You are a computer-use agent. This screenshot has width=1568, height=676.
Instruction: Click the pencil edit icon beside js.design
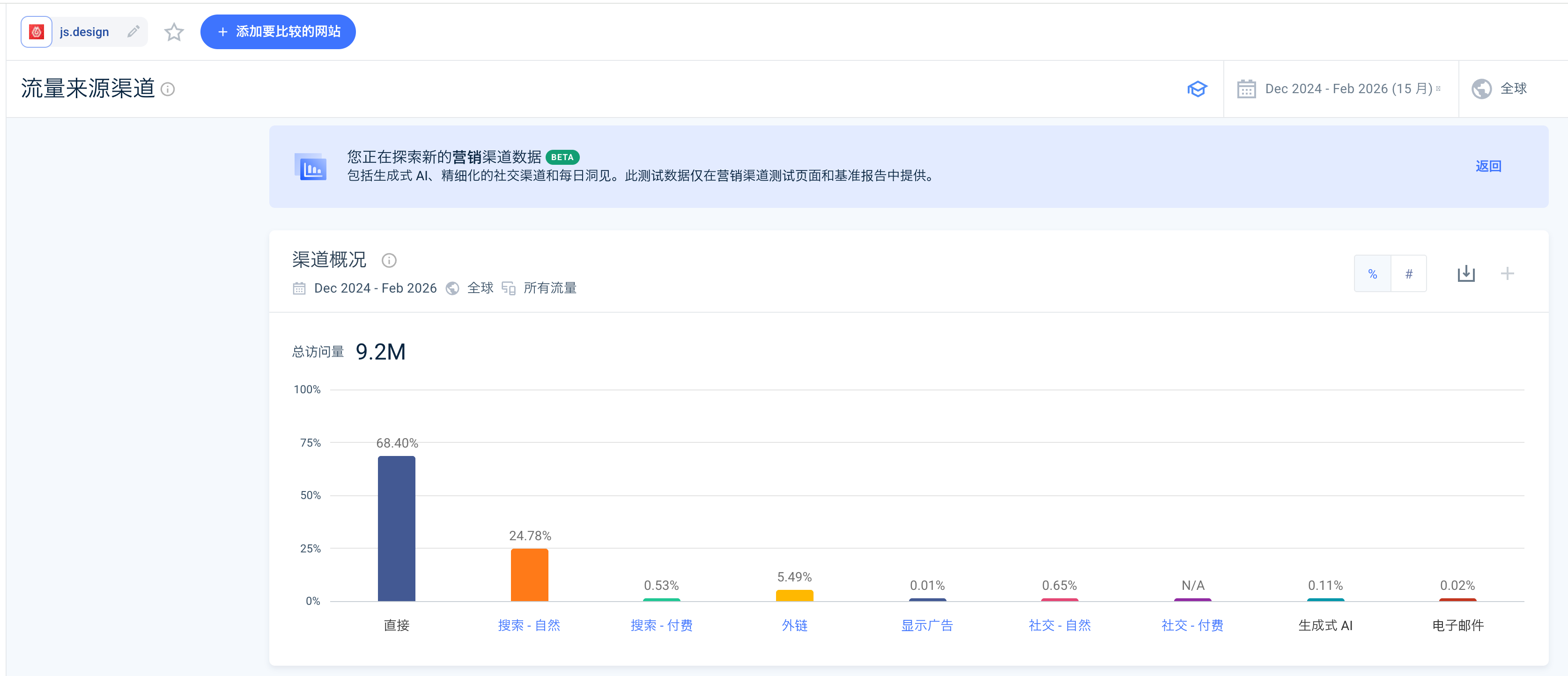(133, 32)
